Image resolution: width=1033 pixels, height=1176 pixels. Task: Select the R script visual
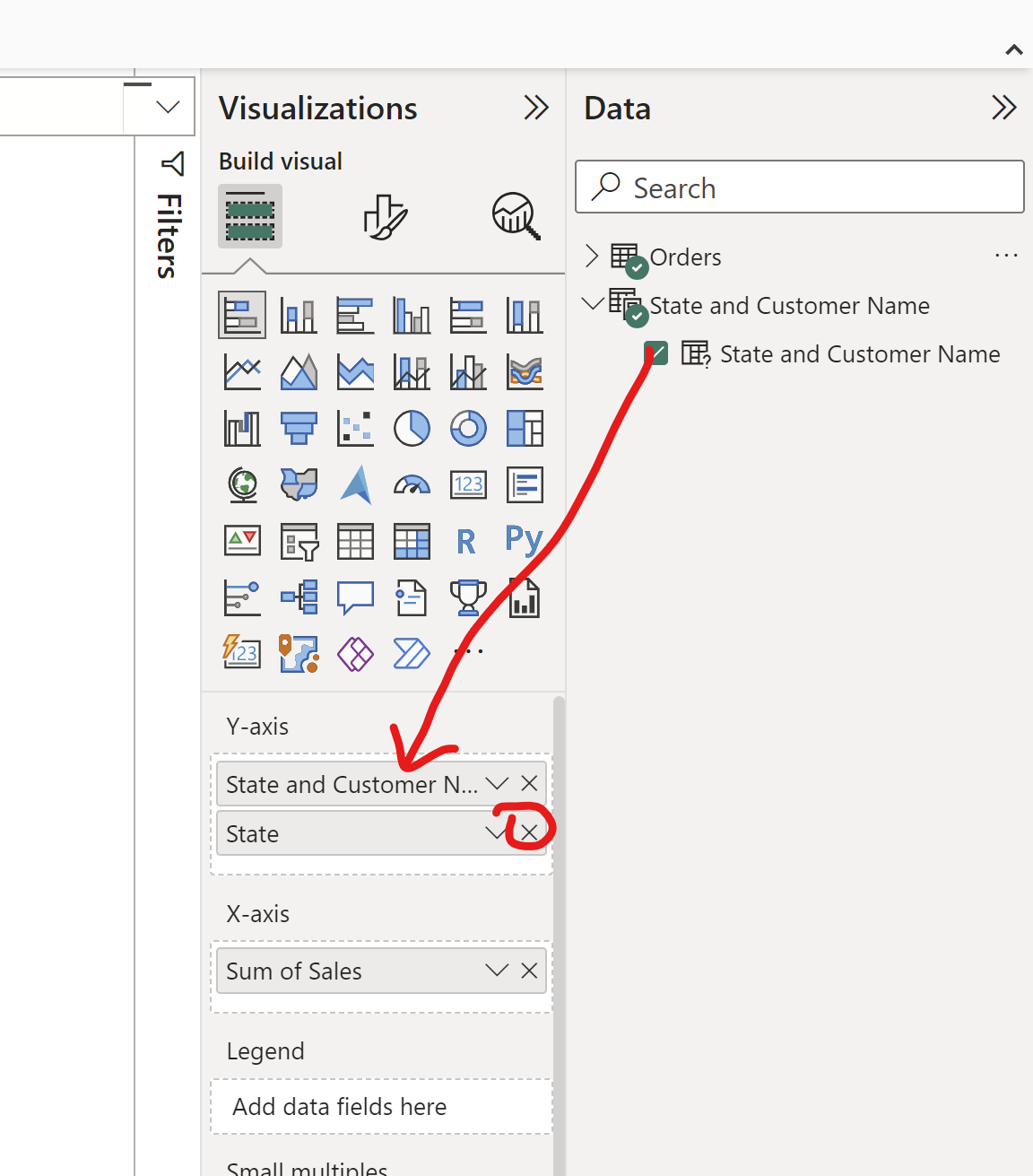pos(466,542)
